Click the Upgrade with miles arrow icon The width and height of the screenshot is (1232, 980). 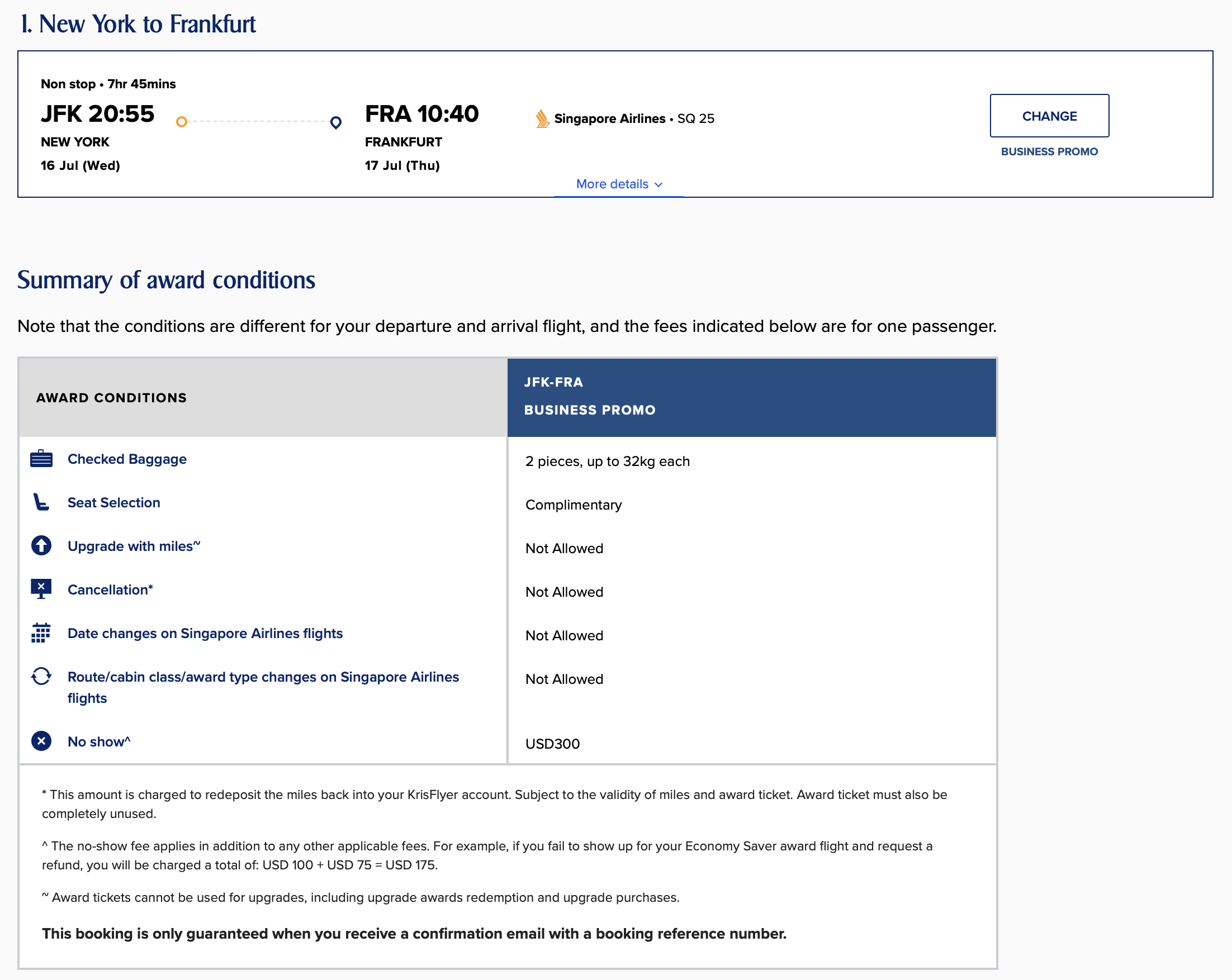click(x=41, y=545)
